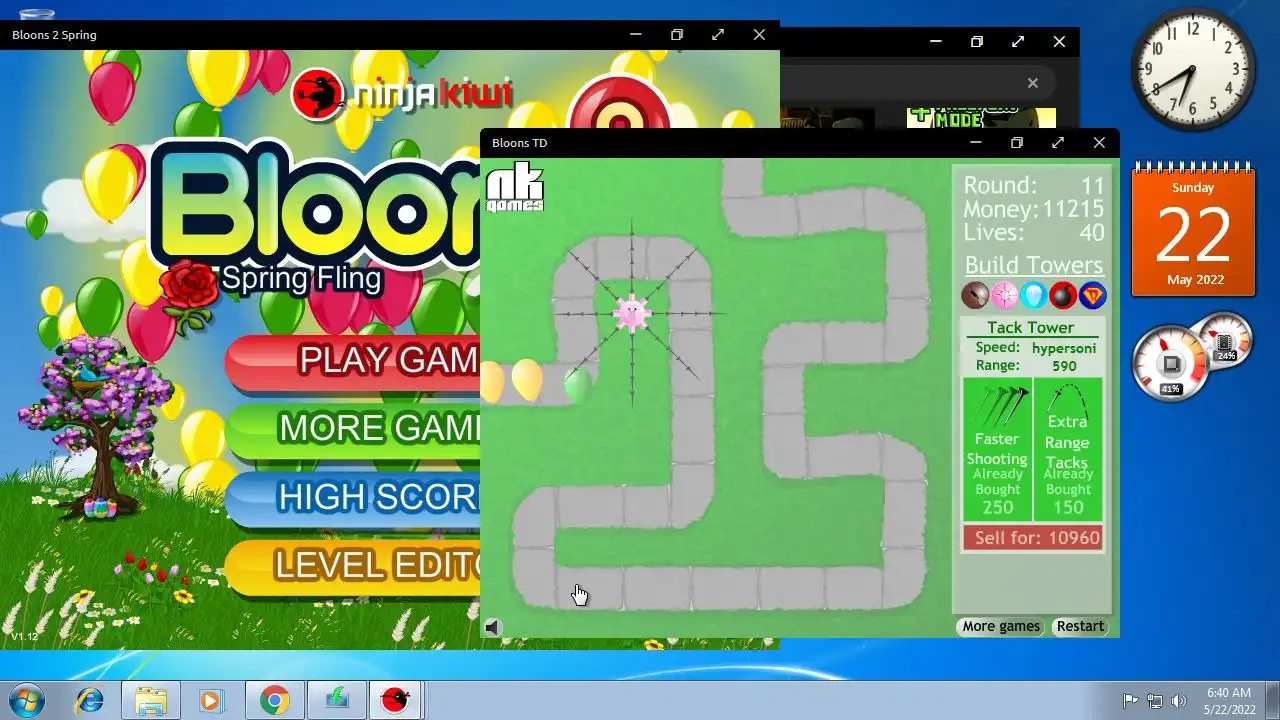Mute sound with the speaker icon
Screen dimensions: 1280x720
pos(492,627)
